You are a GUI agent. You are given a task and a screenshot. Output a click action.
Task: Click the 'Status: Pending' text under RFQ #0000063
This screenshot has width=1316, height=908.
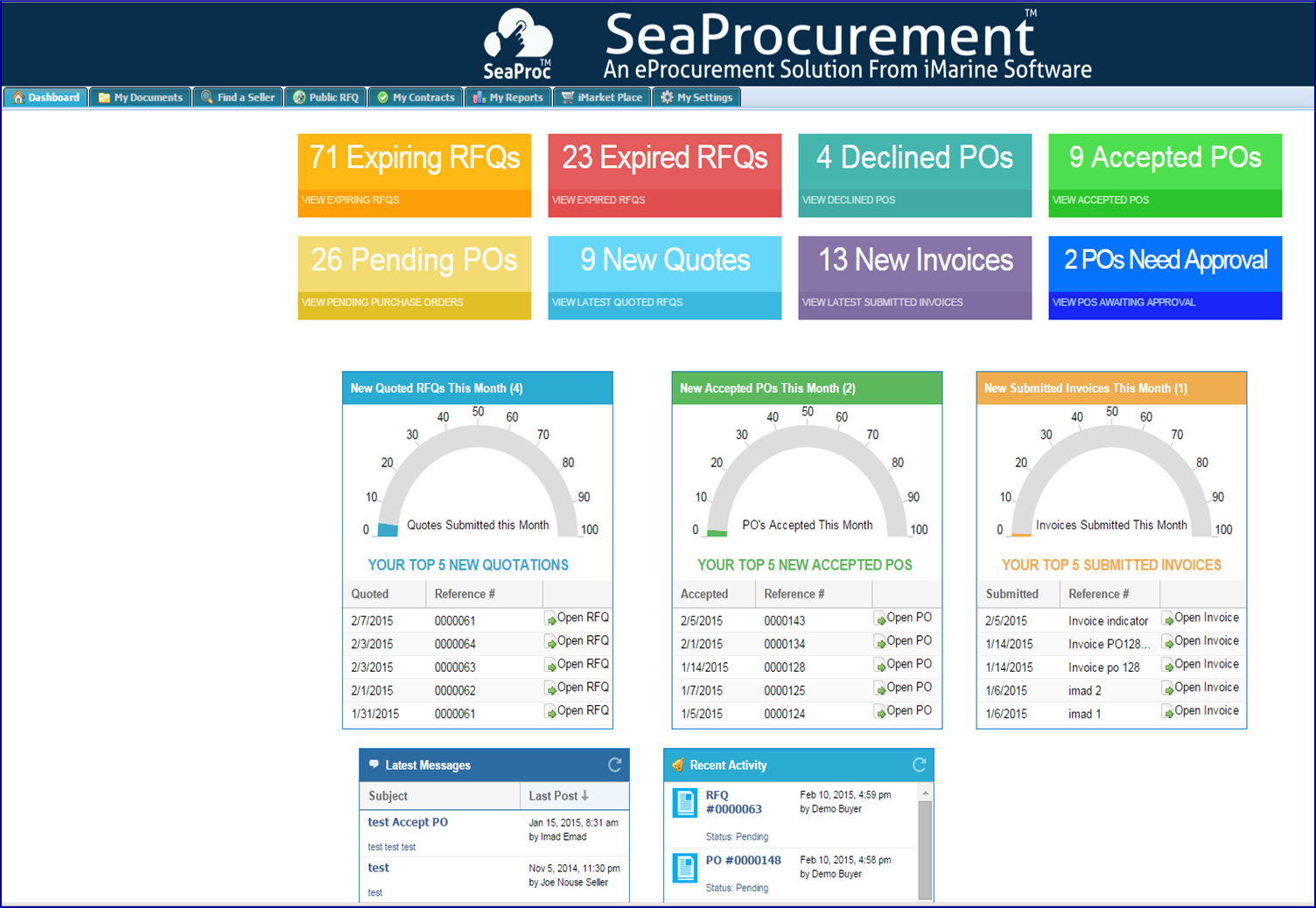[737, 837]
